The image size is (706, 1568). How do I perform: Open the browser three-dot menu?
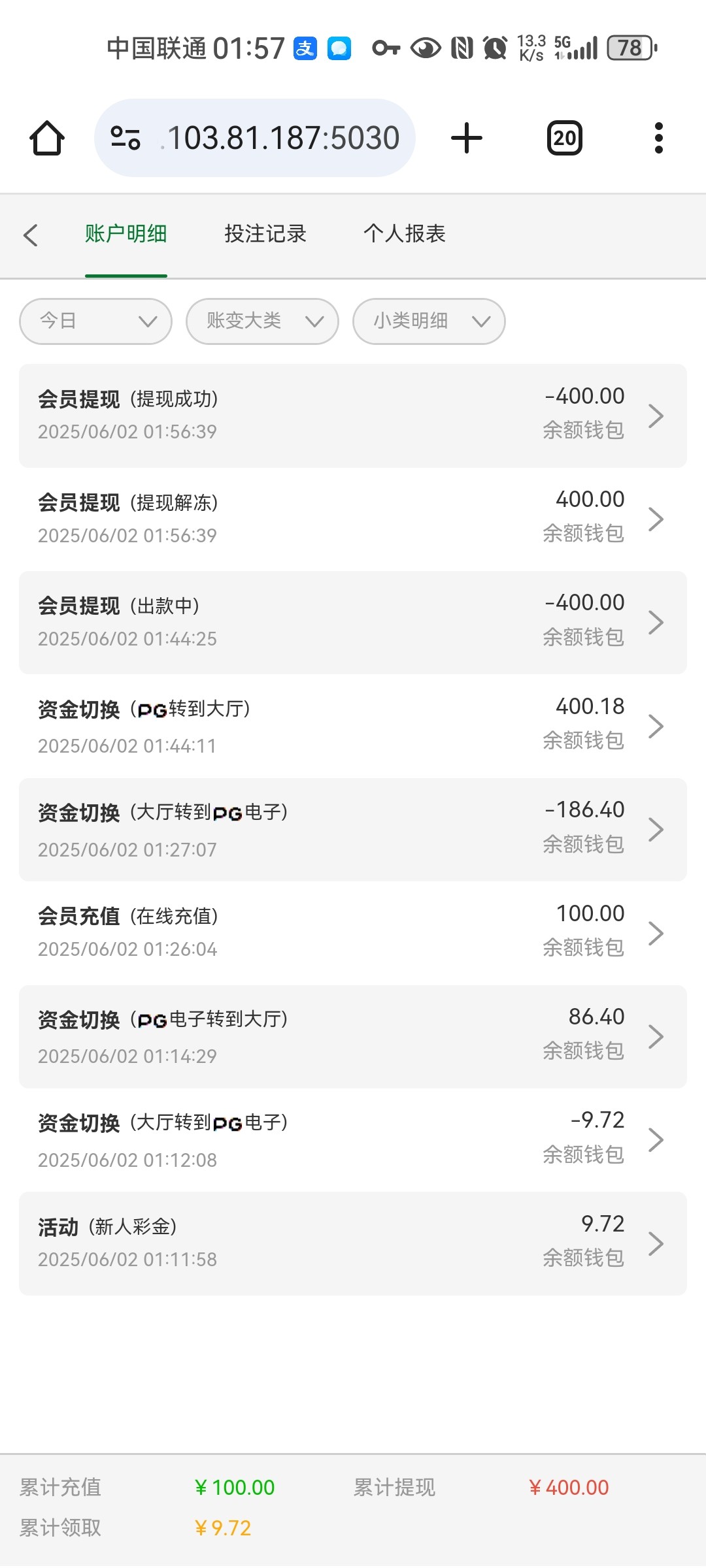coord(658,138)
